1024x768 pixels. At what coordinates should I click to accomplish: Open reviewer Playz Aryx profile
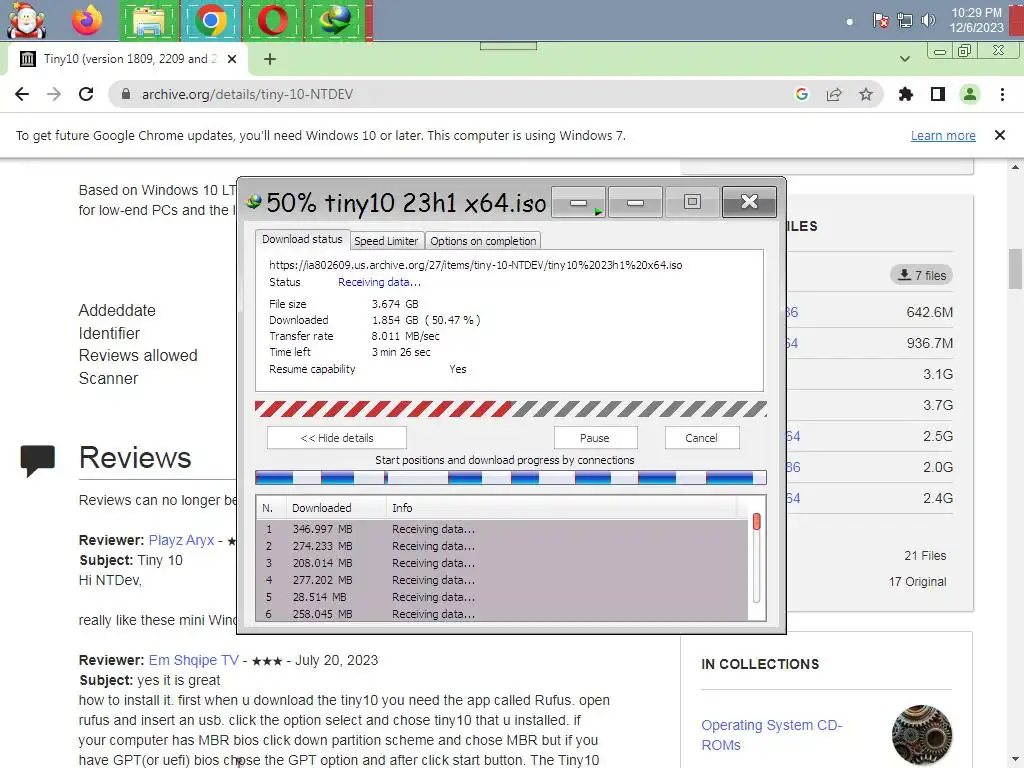click(182, 540)
